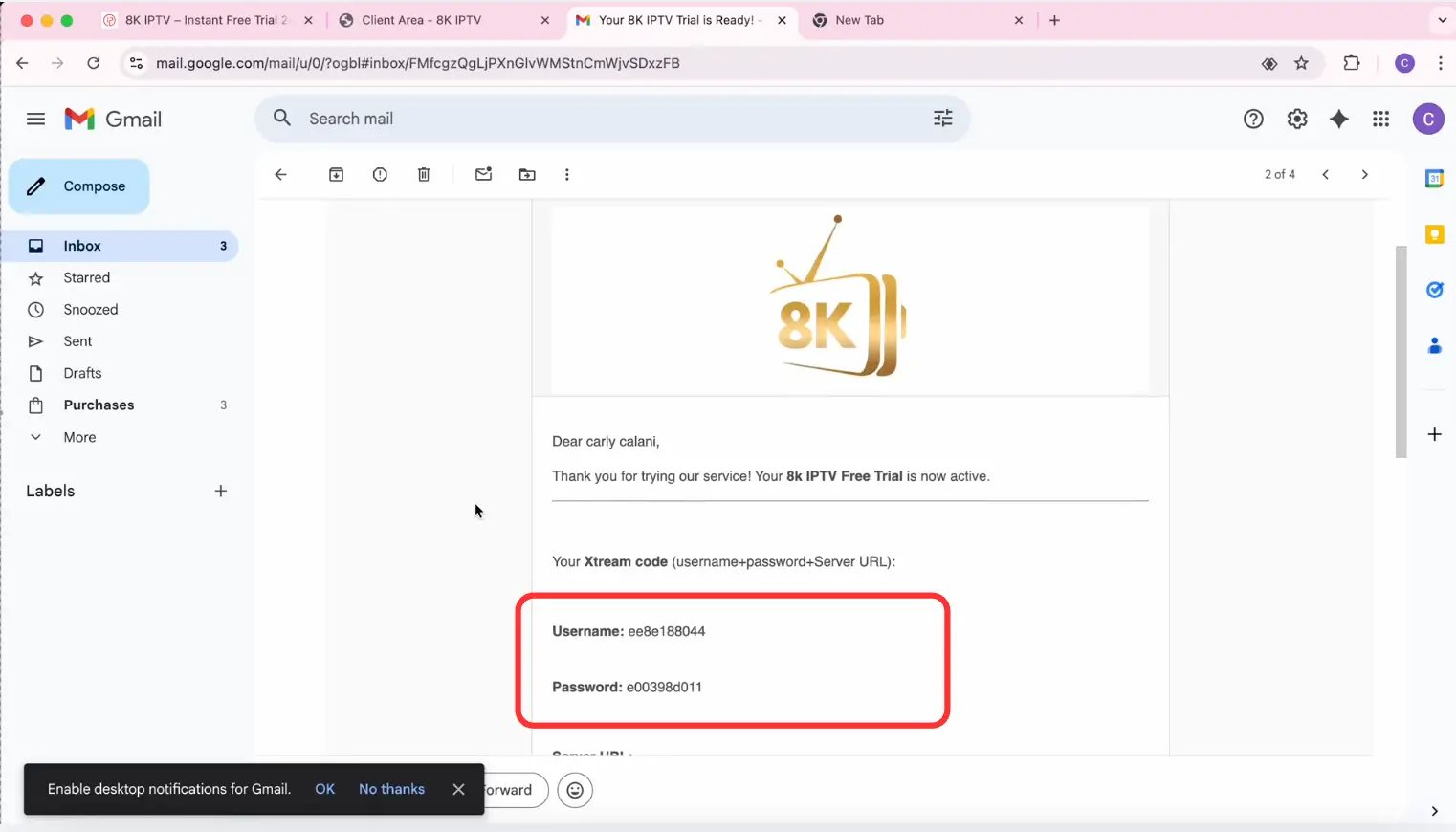Image resolution: width=1456 pixels, height=832 pixels.
Task: Open Gmail settings gear
Action: click(1296, 119)
